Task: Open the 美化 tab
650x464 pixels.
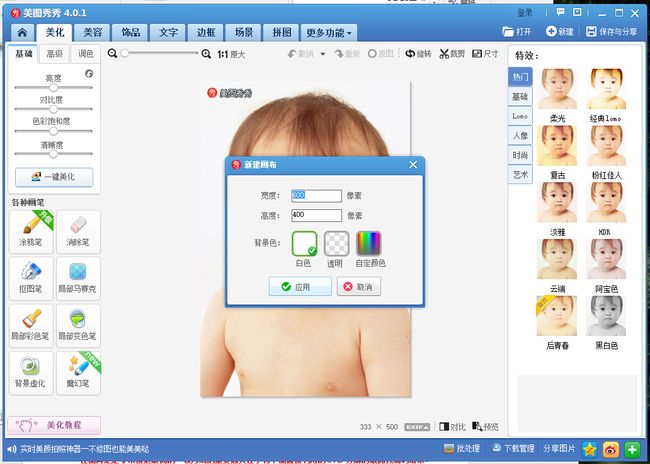Action: click(54, 33)
